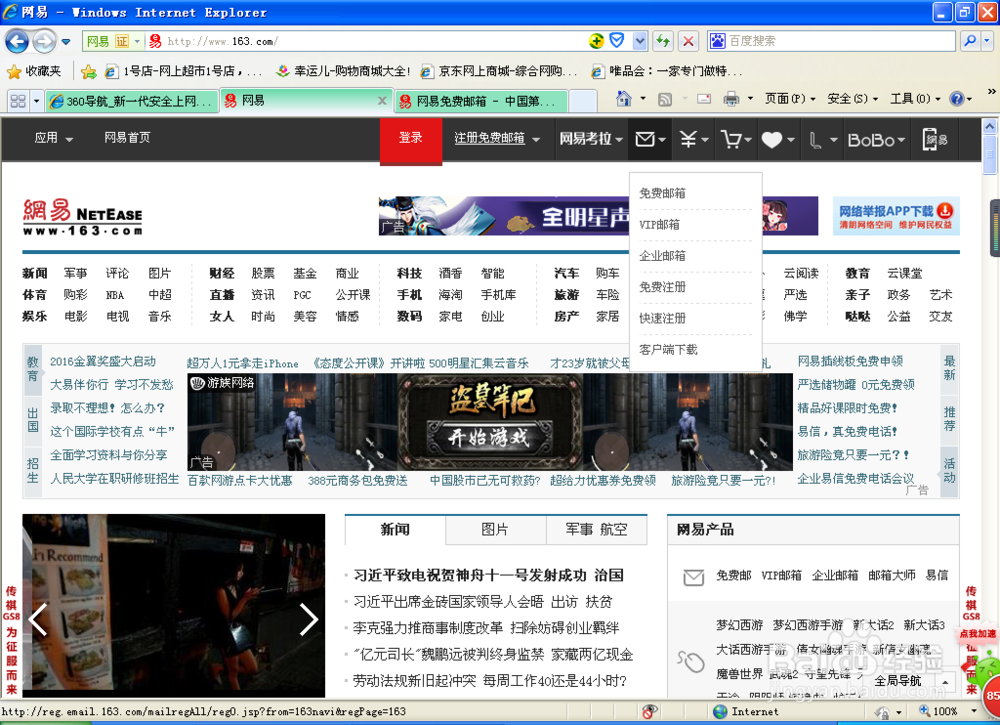Select 快速注册 in the mail dropdown
The width and height of the screenshot is (1000, 725).
coord(663,318)
